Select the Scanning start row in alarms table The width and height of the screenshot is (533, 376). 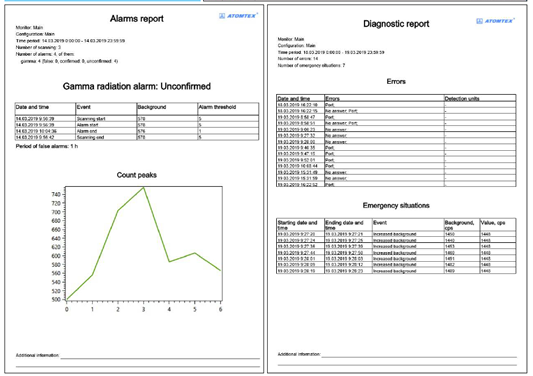point(137,119)
